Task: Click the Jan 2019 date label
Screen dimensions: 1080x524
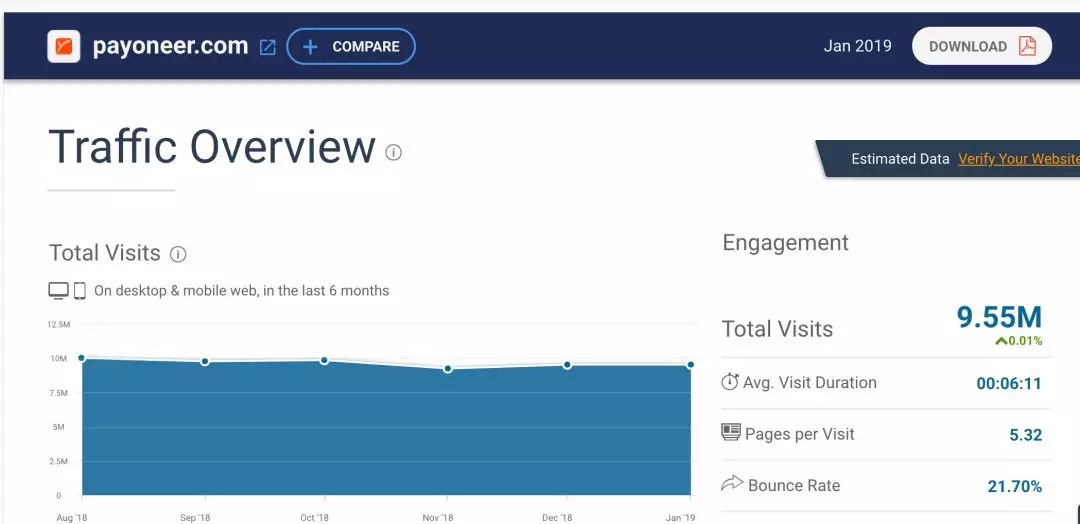Action: point(857,46)
